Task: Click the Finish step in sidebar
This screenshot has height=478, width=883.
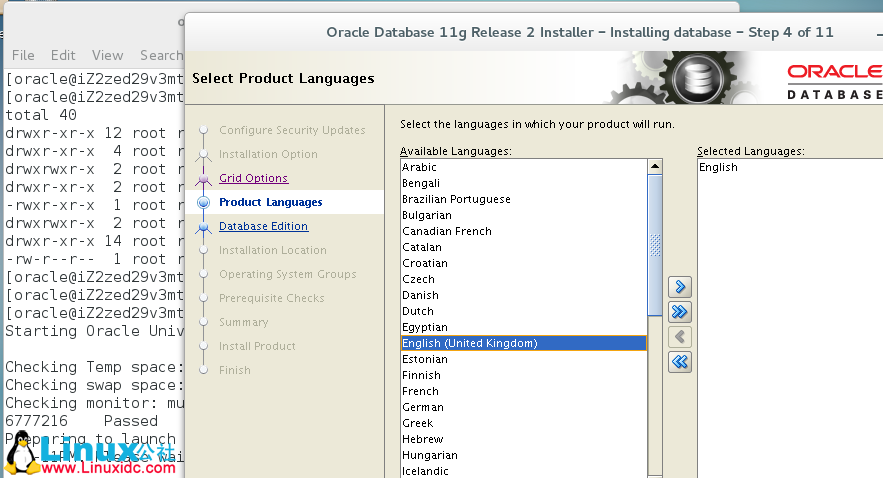Action: [x=235, y=370]
